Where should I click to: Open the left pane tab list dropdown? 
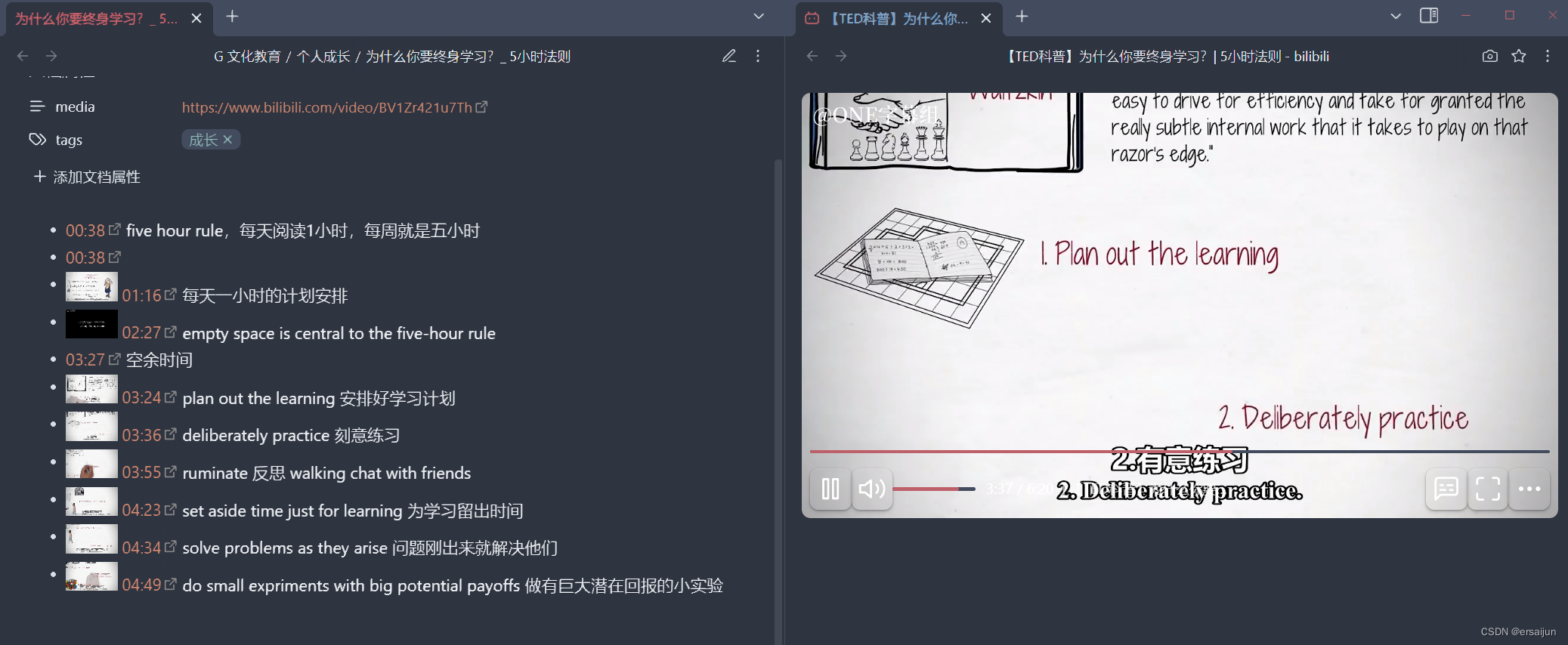[x=759, y=16]
